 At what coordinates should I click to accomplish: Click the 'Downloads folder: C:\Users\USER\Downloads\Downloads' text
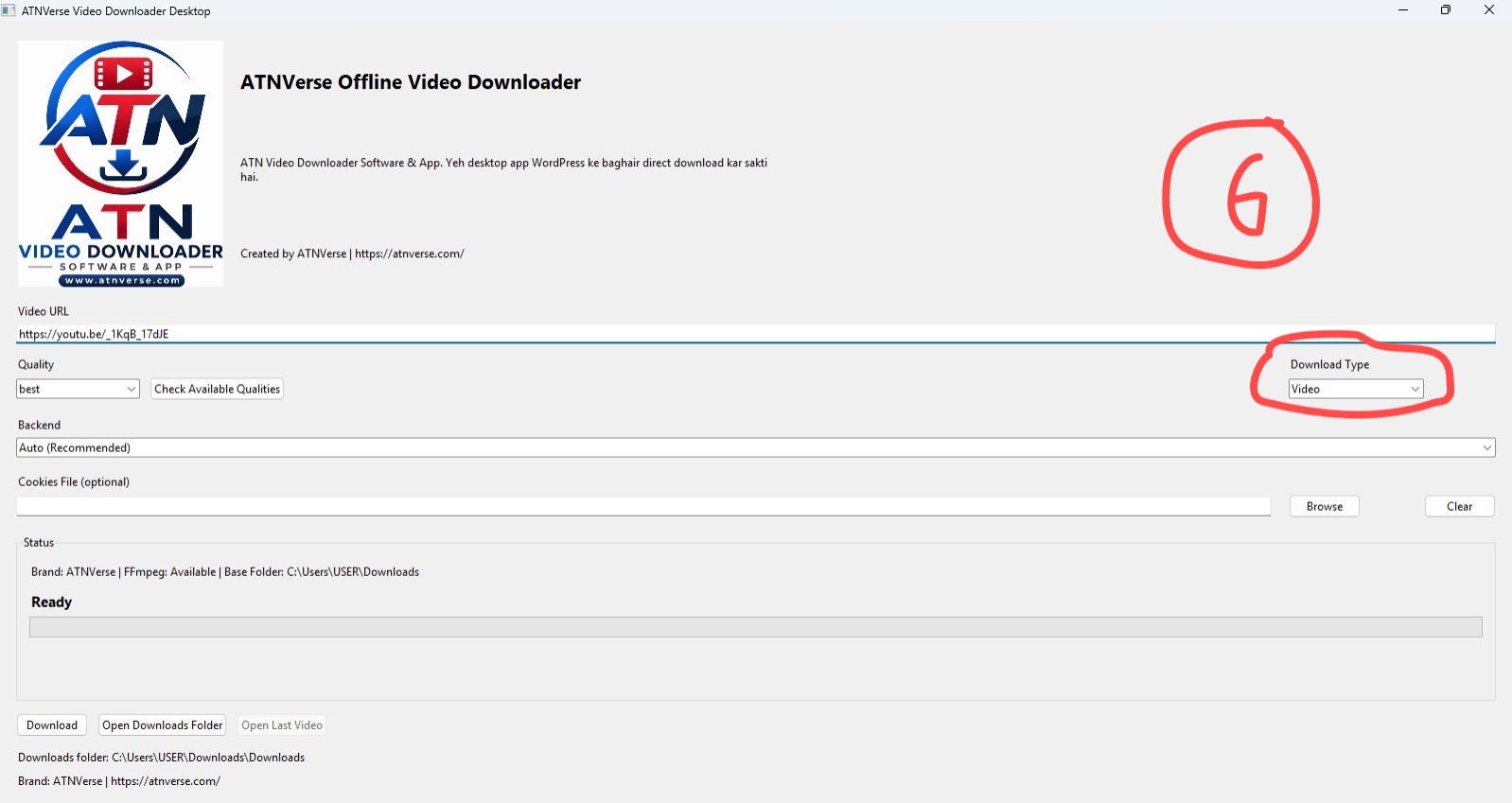(162, 758)
